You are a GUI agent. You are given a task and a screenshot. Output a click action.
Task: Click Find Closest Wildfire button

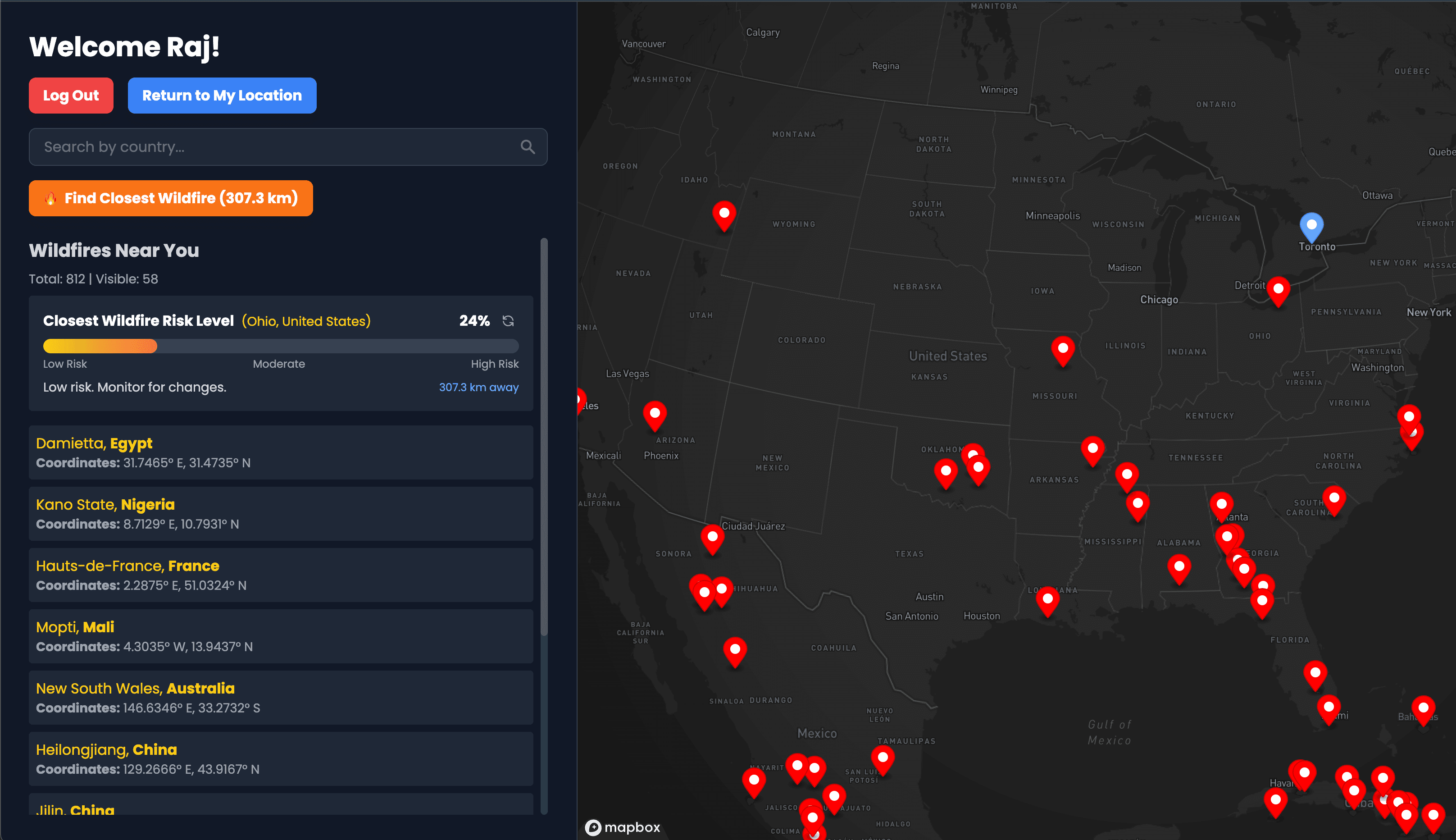pos(171,198)
